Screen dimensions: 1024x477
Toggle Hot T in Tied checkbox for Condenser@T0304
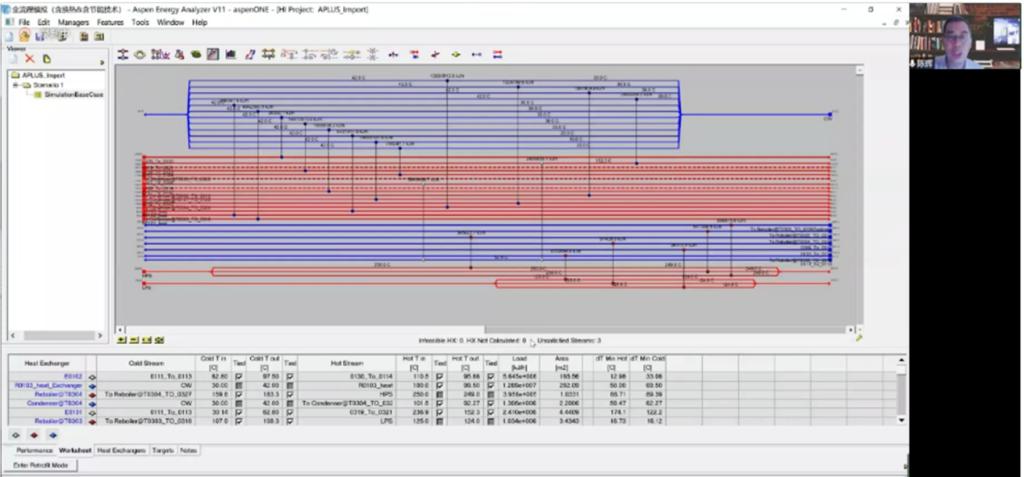[439, 402]
